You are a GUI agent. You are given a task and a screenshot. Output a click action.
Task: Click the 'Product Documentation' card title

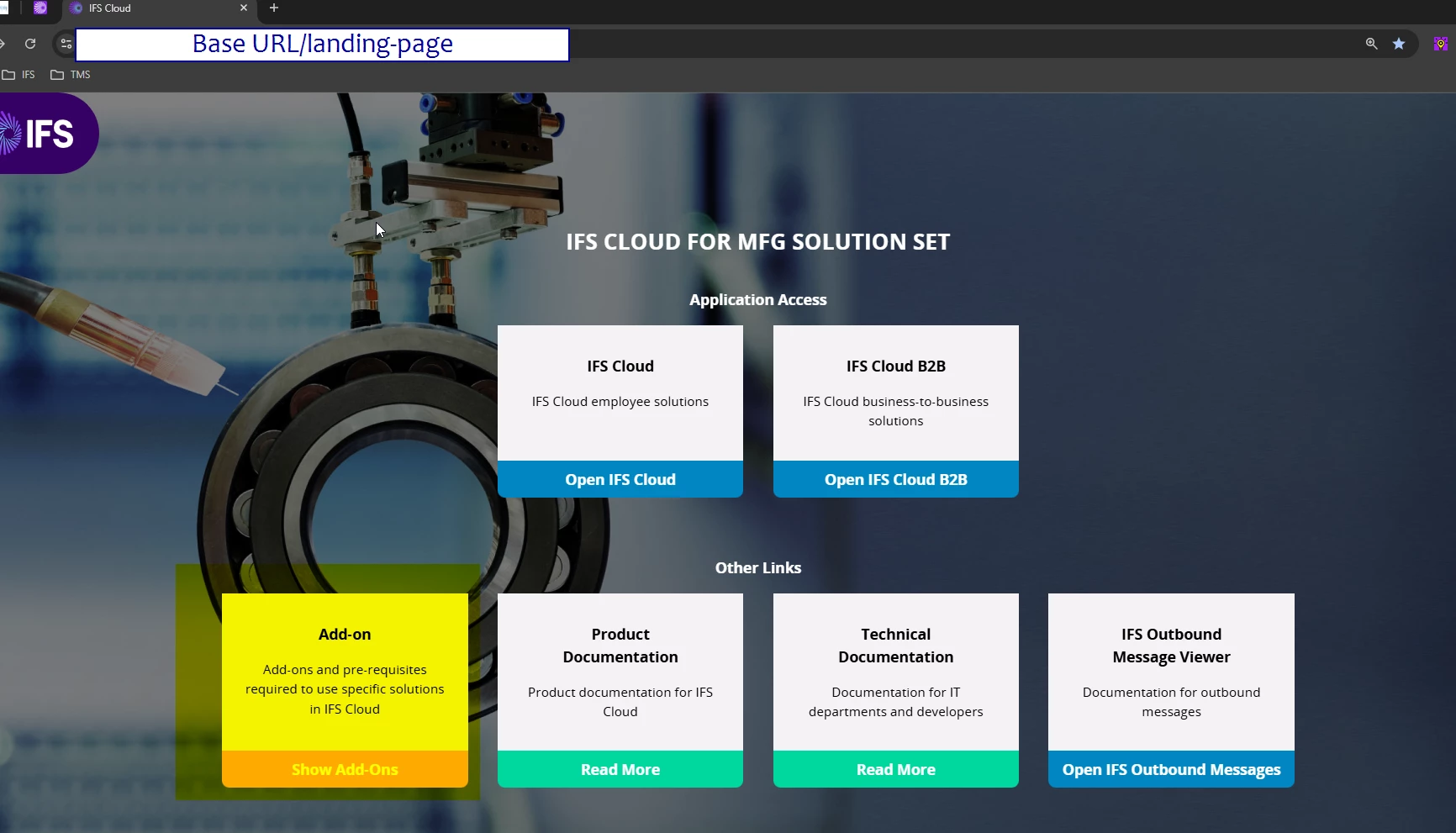(x=620, y=646)
